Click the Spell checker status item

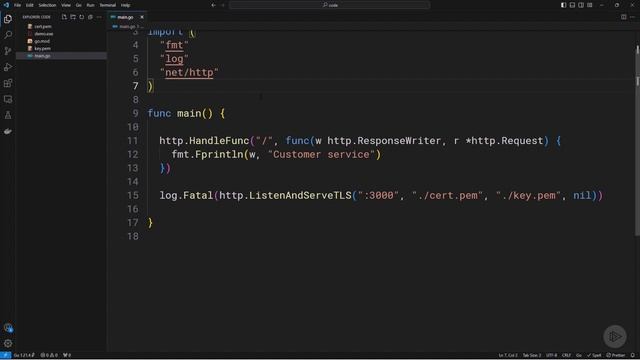pos(594,356)
